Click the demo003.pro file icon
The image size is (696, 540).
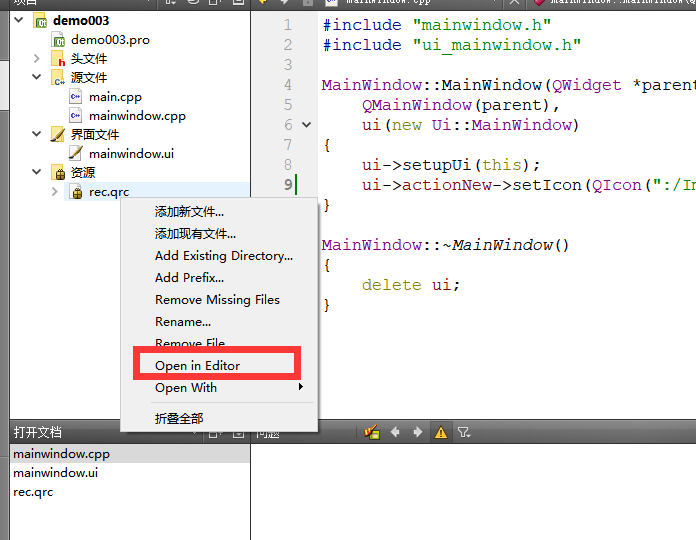58,39
